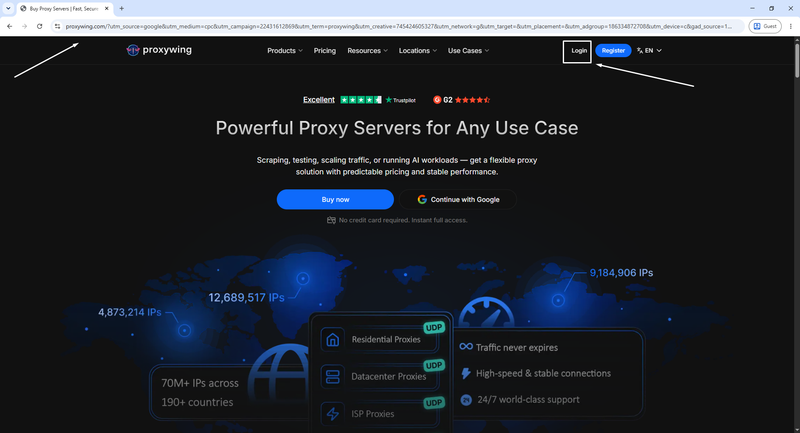Click the 190+ countries text
Image resolution: width=800 pixels, height=433 pixels.
tap(197, 402)
